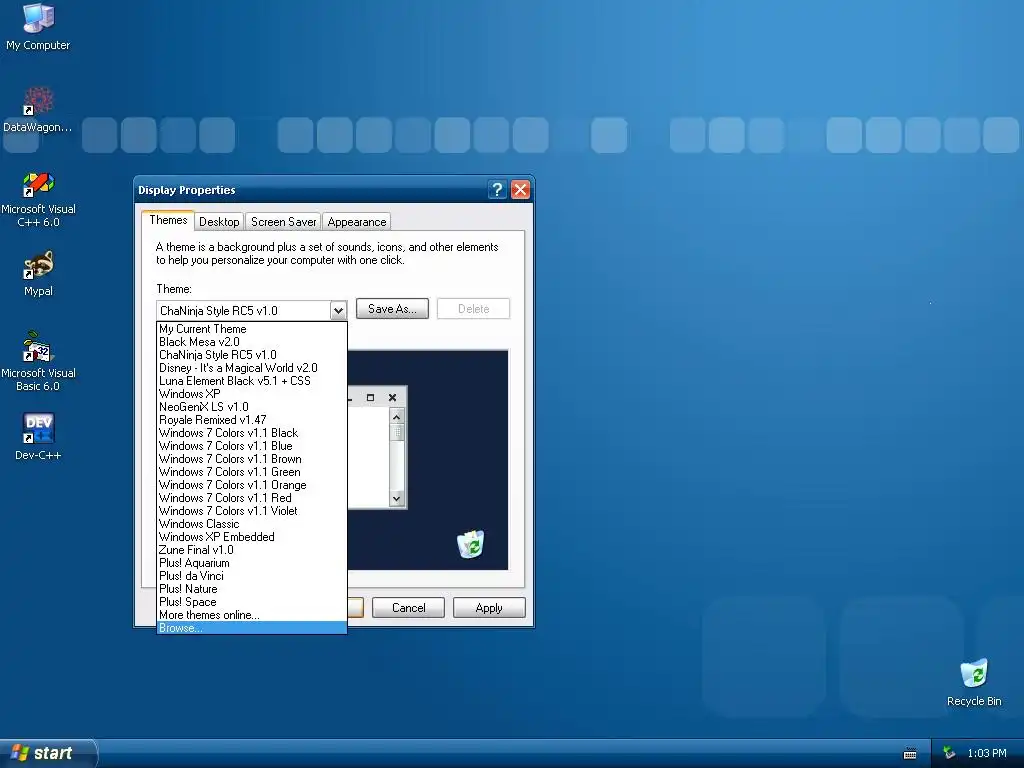Click the preview window's maximize glyph
Image resolution: width=1024 pixels, height=768 pixels.
coord(370,397)
